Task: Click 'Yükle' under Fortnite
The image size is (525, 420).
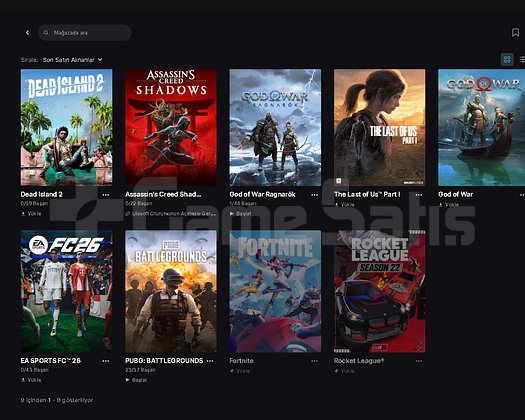Action: pyautogui.click(x=240, y=371)
